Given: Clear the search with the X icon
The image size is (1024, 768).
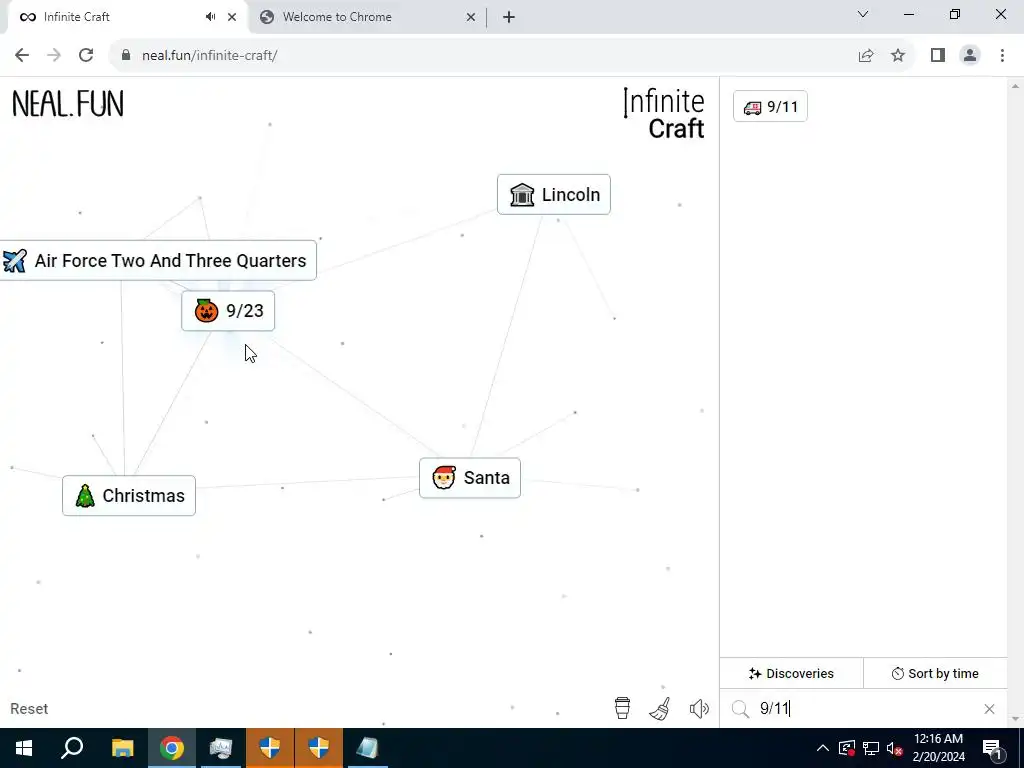Looking at the screenshot, I should point(989,709).
